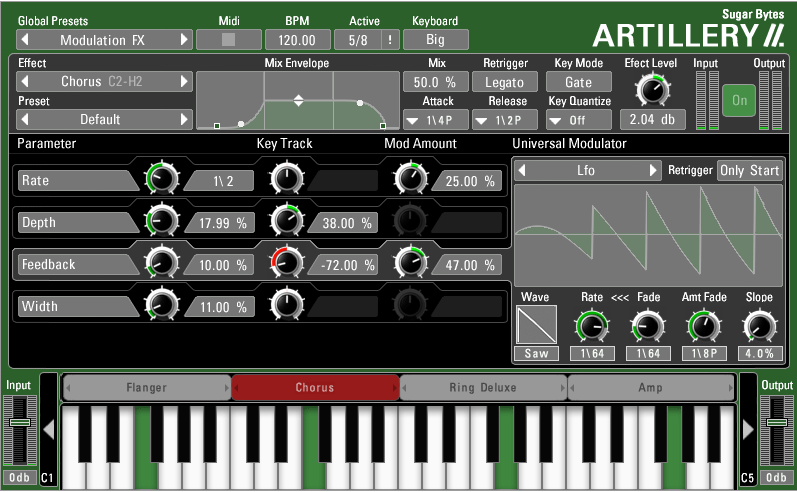Click the Slope 4.0% value box

click(x=759, y=353)
